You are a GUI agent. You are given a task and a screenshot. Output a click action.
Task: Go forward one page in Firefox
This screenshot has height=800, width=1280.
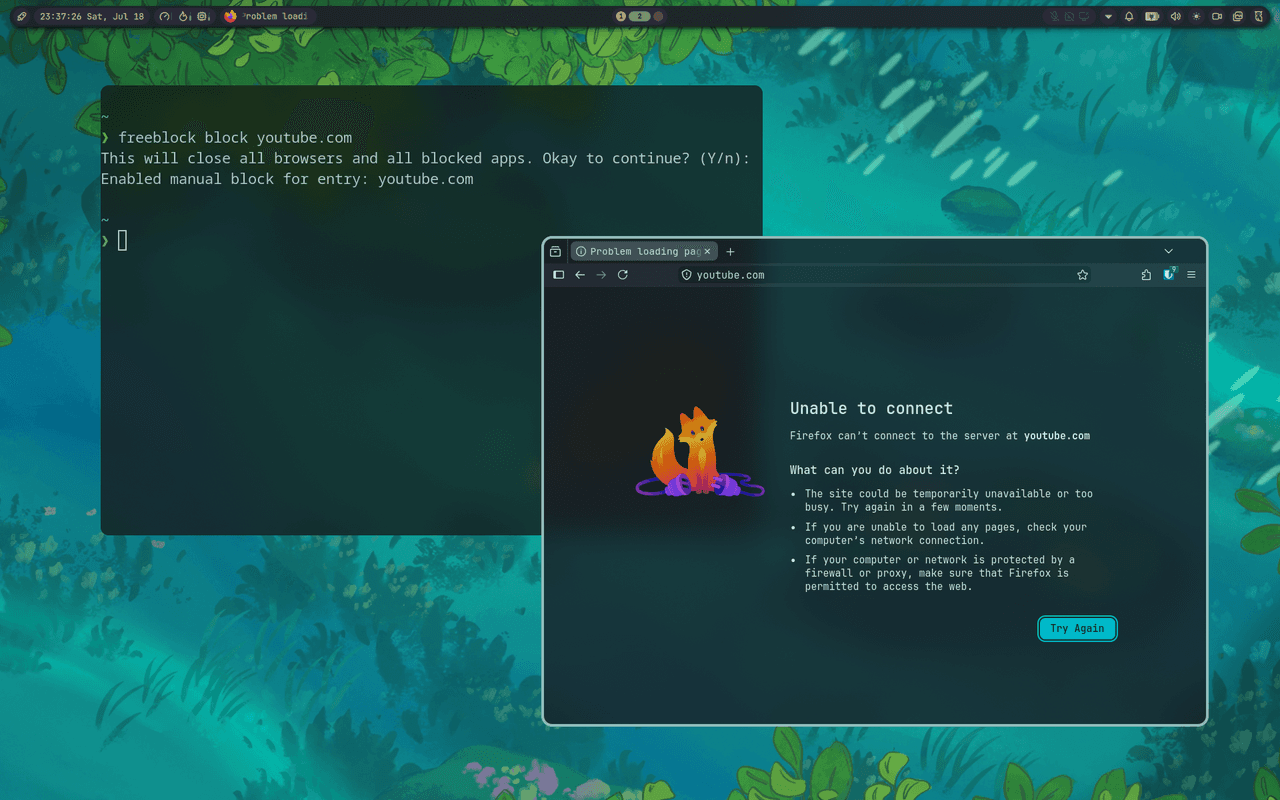coord(601,275)
